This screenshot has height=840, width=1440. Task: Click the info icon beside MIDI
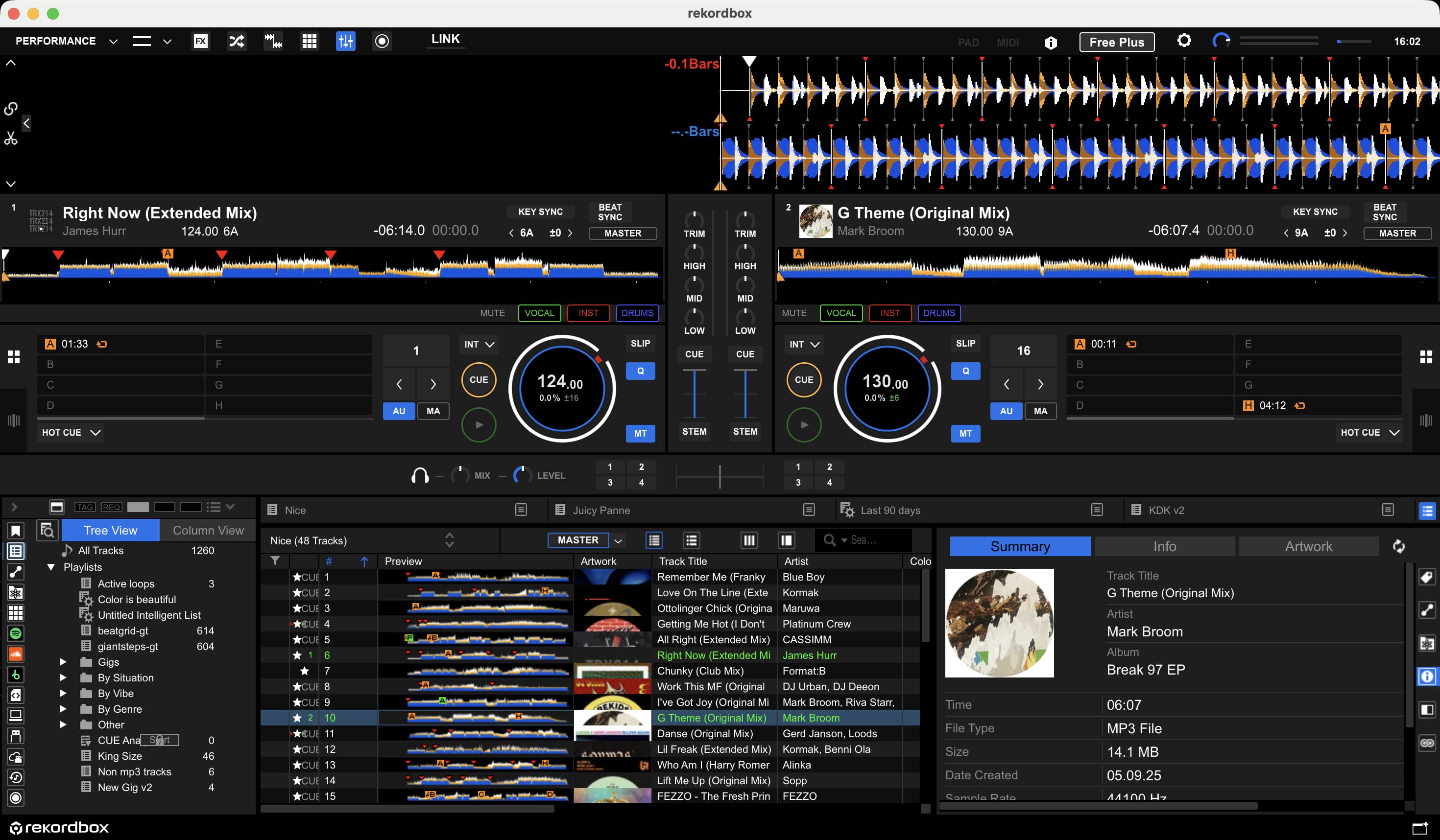(x=1051, y=42)
